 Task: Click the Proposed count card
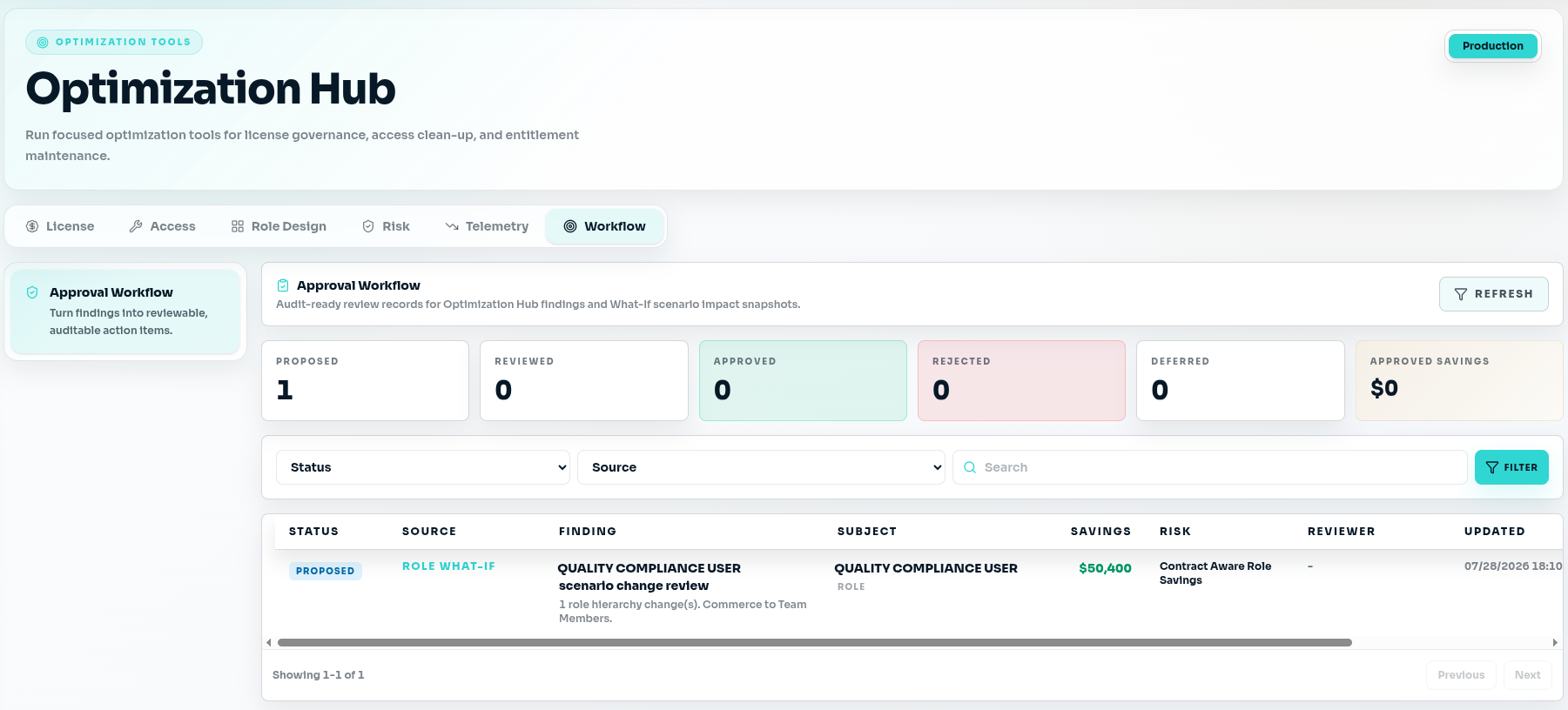tap(365, 380)
